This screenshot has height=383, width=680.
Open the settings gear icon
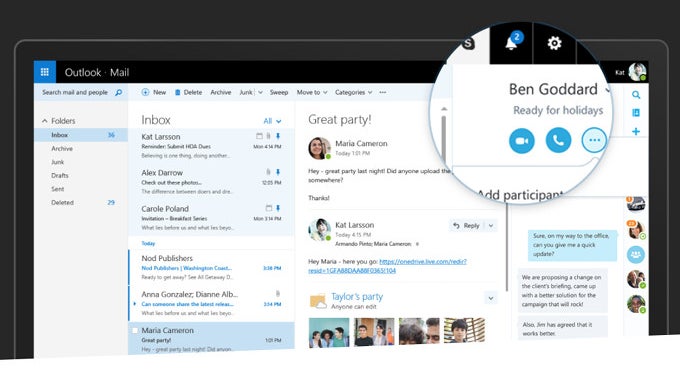tap(554, 43)
